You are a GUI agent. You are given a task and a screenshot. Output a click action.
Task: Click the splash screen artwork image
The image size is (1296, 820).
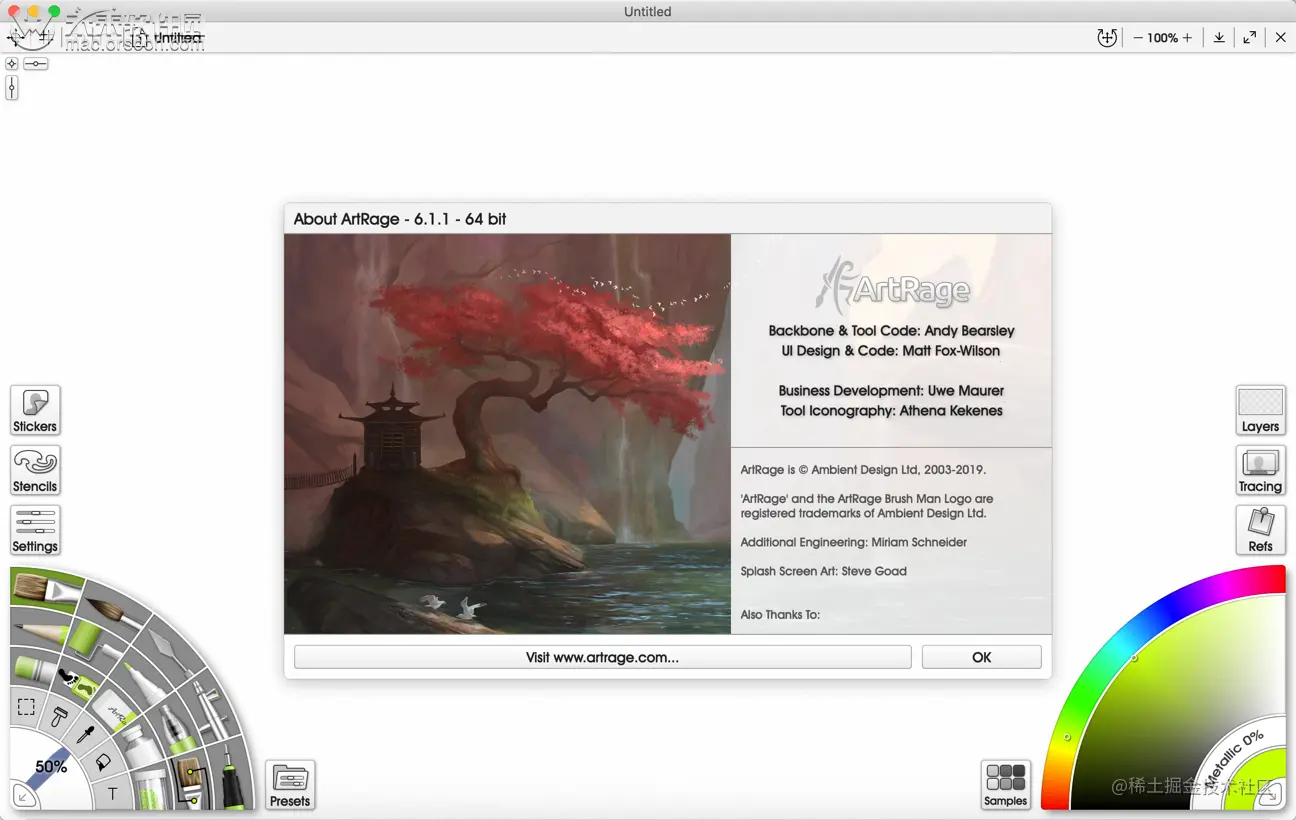coord(507,434)
